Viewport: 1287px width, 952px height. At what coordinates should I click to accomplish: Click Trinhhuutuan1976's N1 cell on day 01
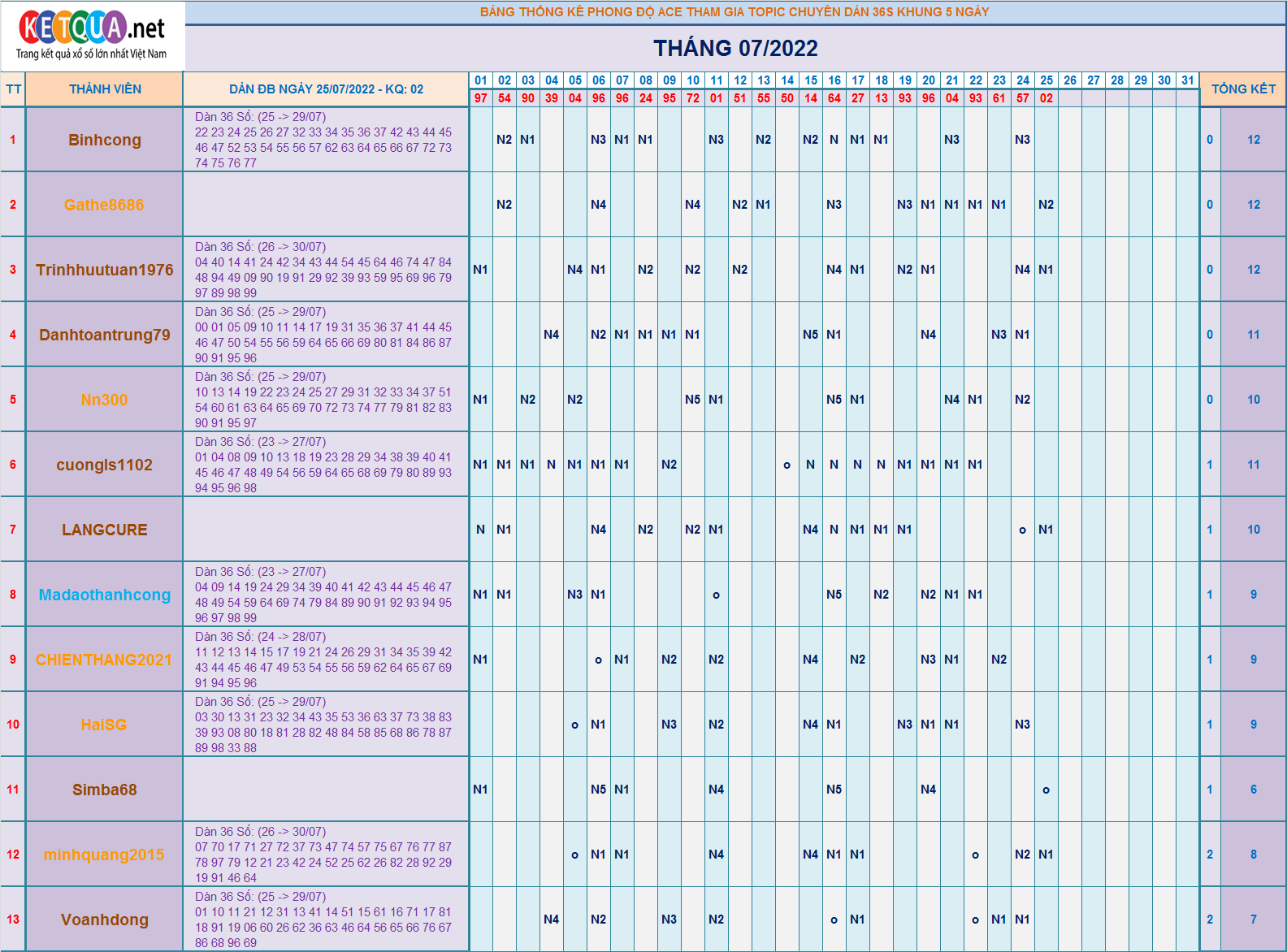click(x=481, y=270)
